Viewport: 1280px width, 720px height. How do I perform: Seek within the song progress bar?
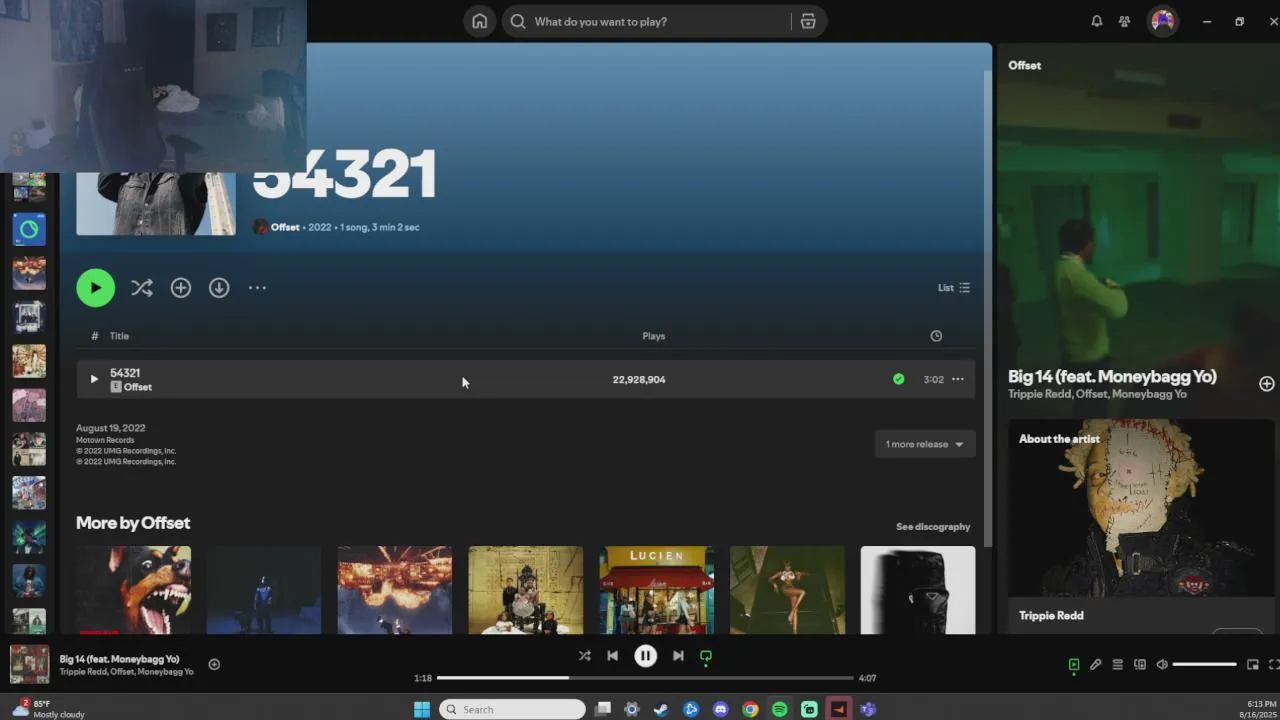pyautogui.click(x=645, y=678)
